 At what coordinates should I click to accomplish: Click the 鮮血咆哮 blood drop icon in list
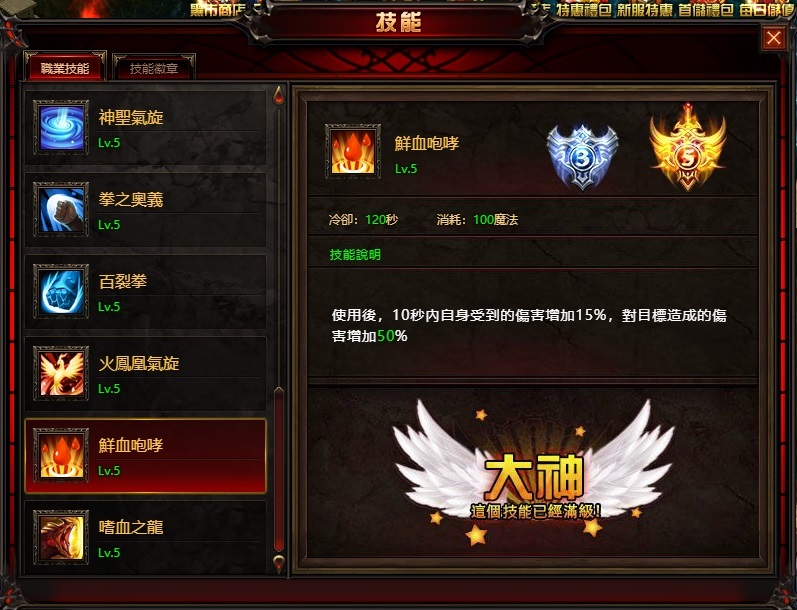(x=61, y=455)
